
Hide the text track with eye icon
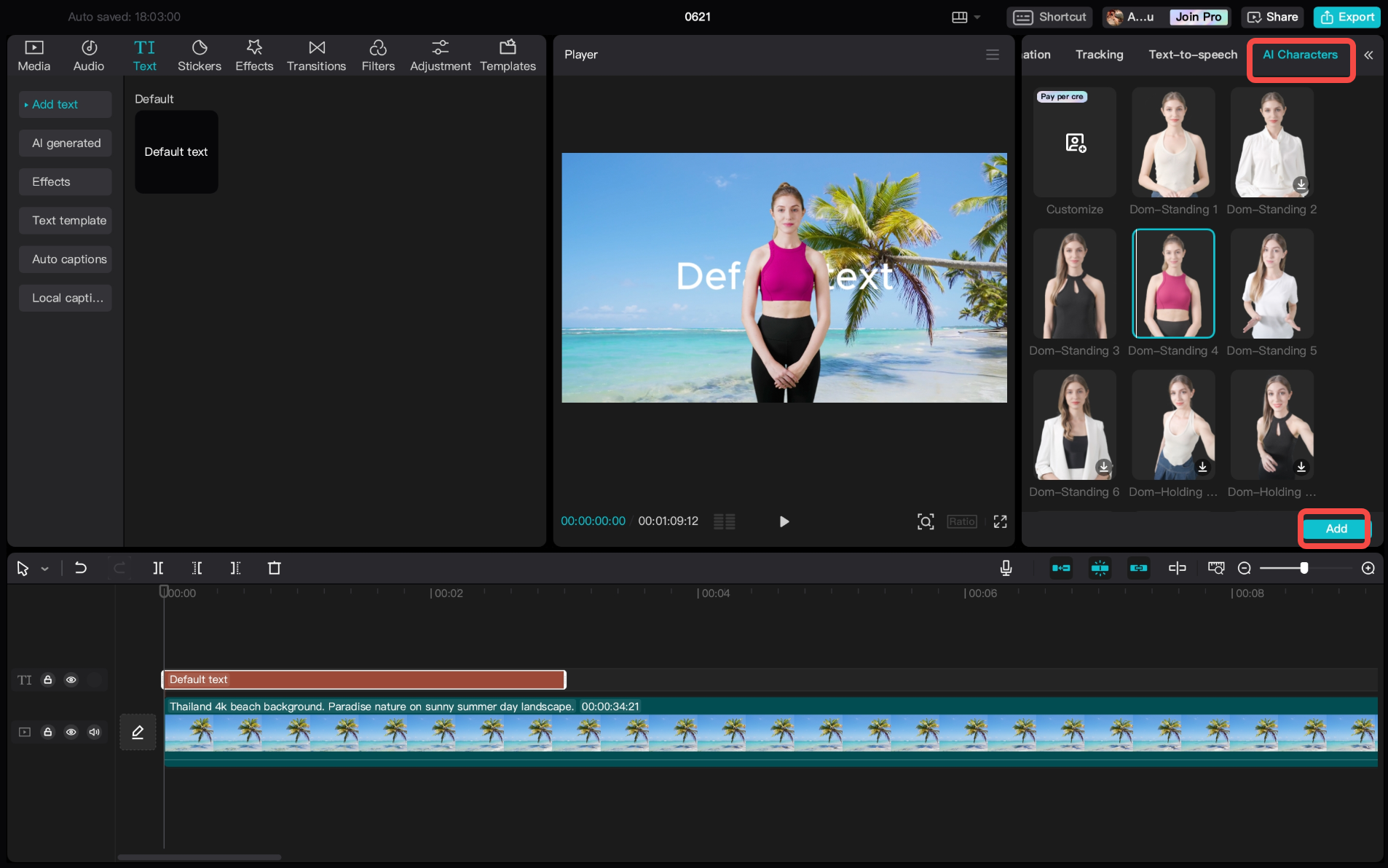71,679
